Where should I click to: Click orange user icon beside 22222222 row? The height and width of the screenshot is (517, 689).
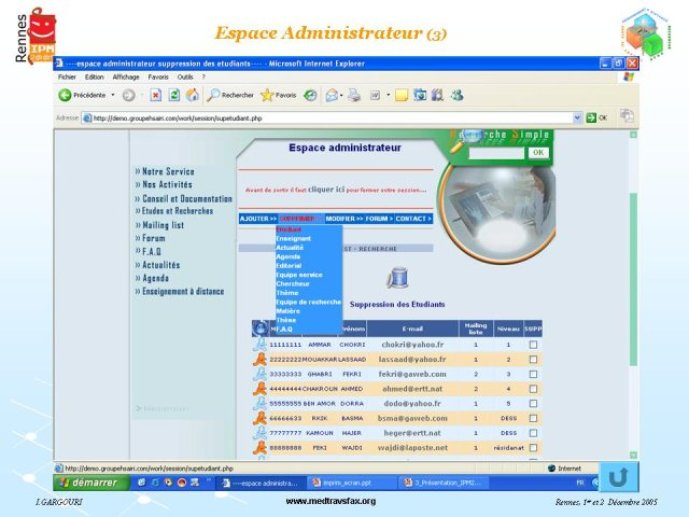(x=260, y=359)
